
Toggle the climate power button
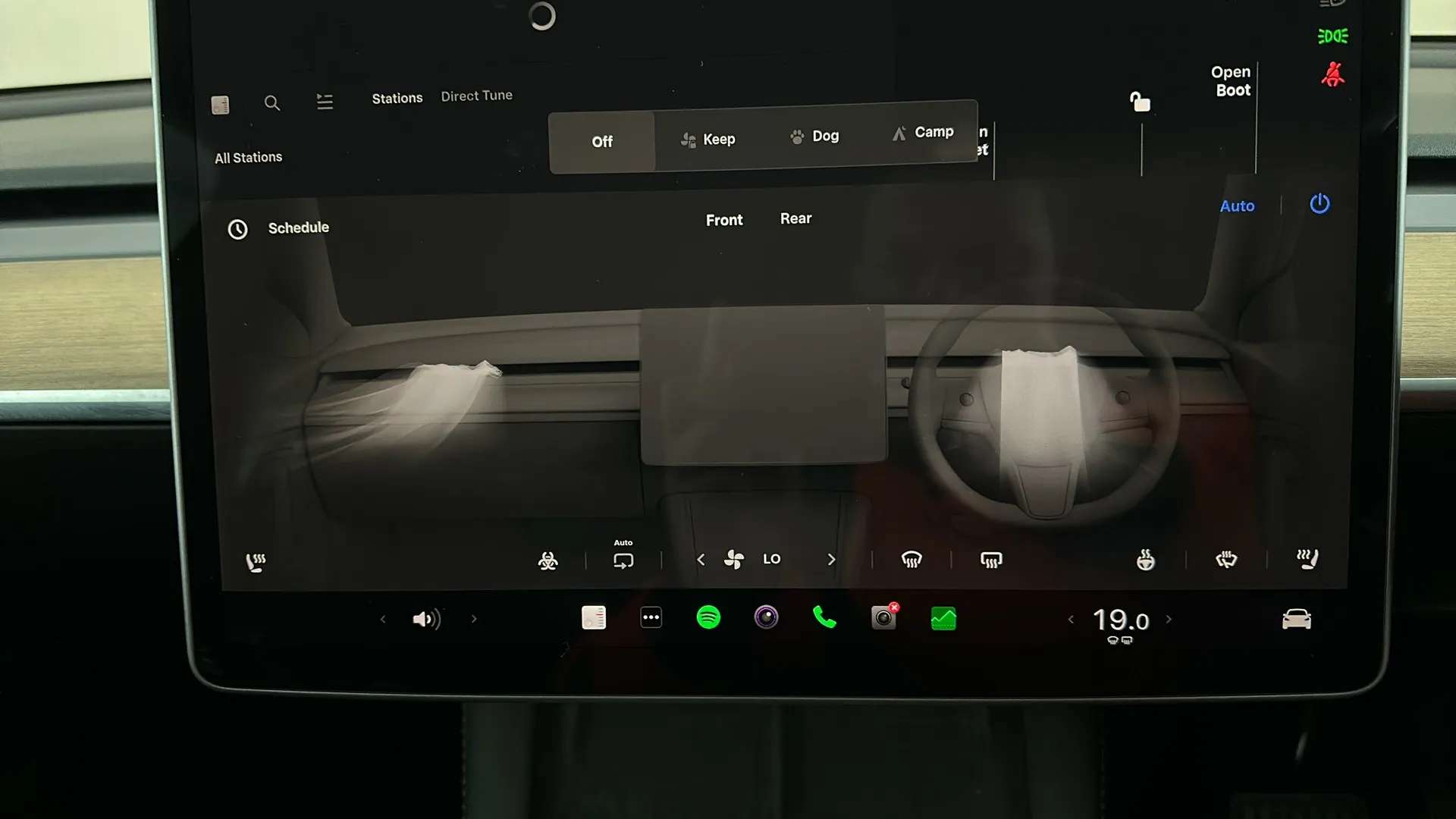[1319, 204]
